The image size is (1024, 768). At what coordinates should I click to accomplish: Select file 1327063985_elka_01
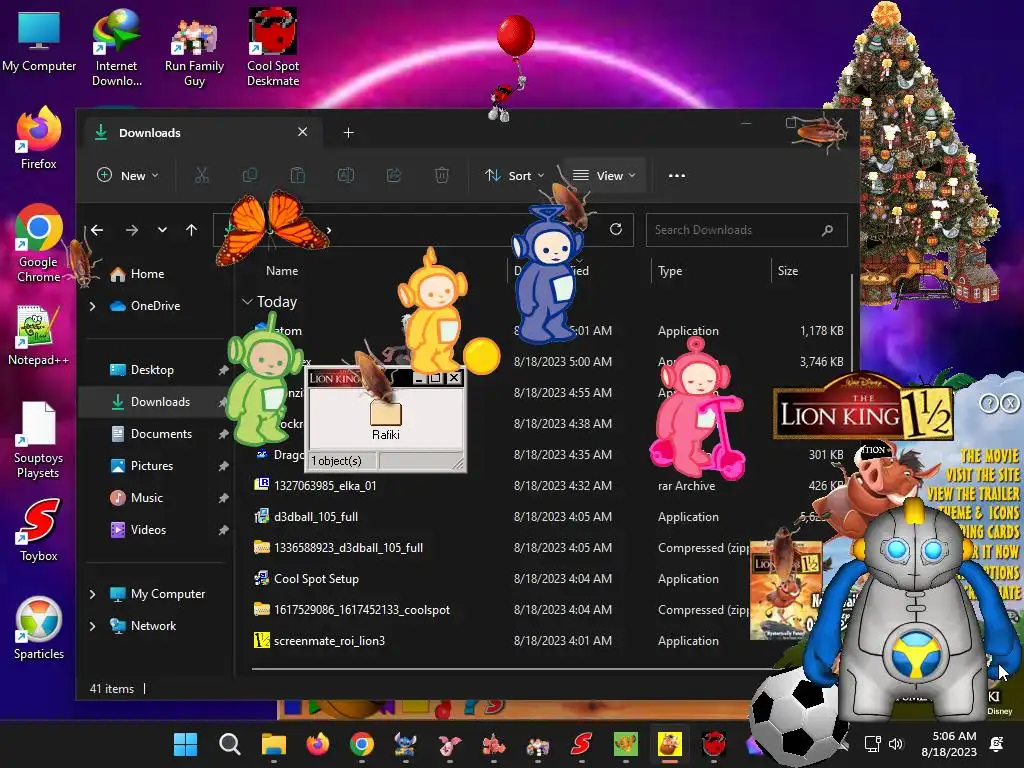coord(325,485)
